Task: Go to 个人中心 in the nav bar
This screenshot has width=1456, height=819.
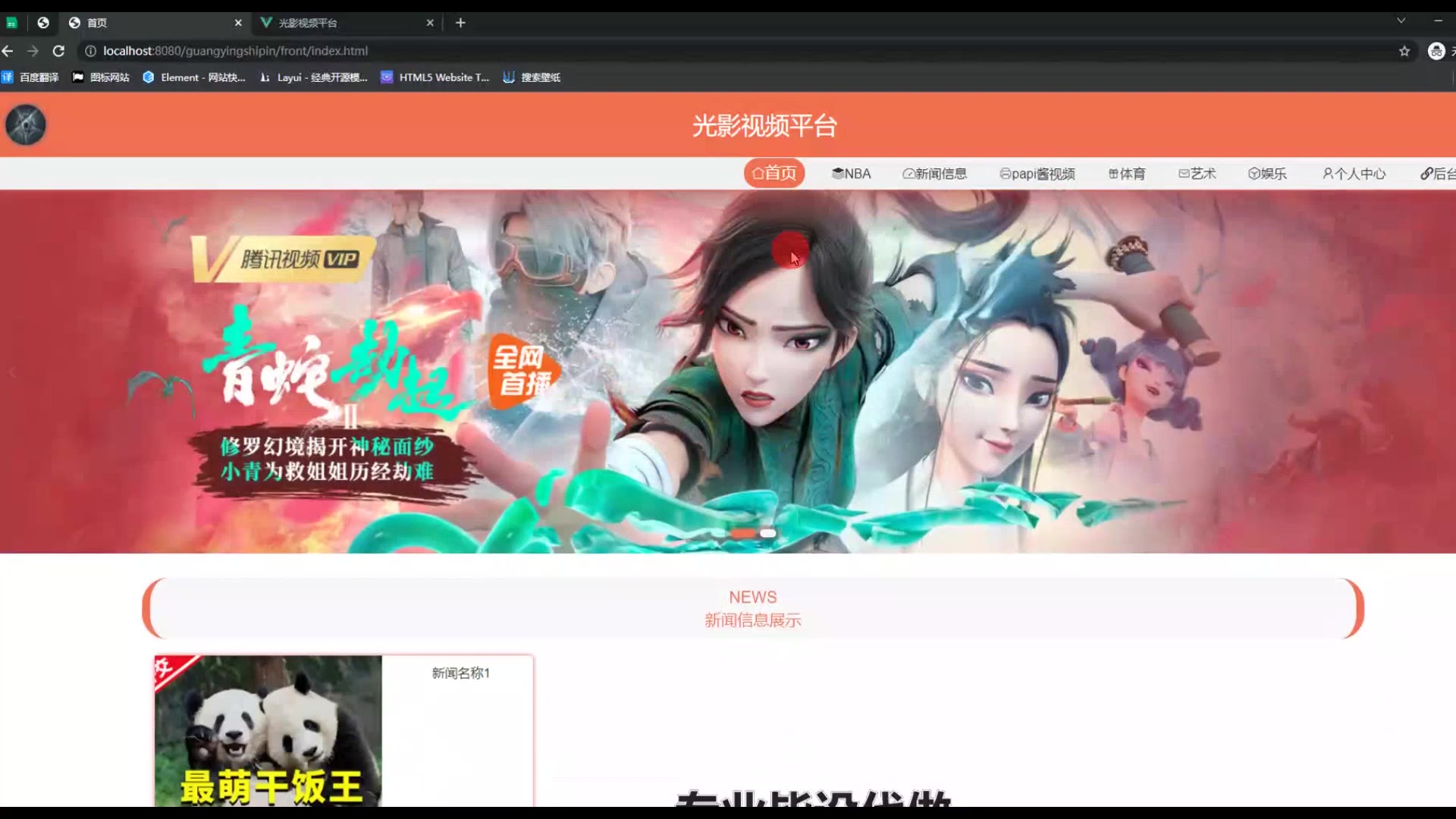Action: (1354, 174)
